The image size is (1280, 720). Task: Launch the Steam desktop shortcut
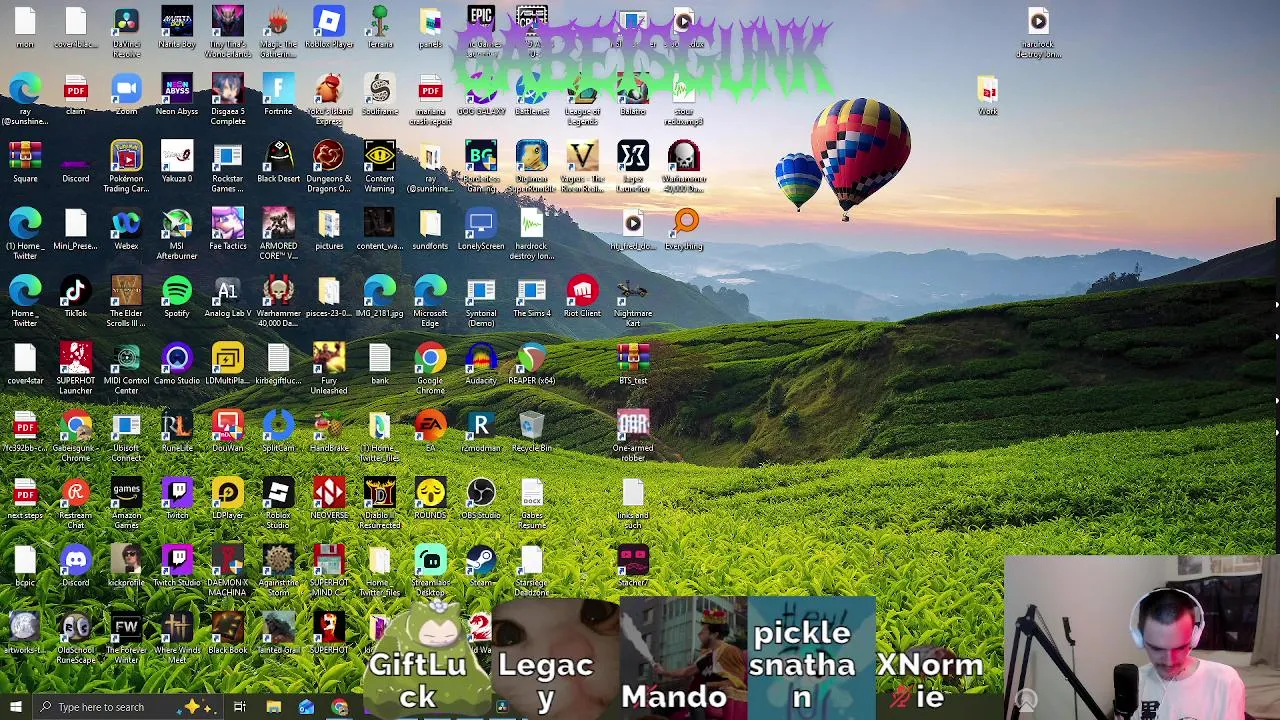(481, 566)
